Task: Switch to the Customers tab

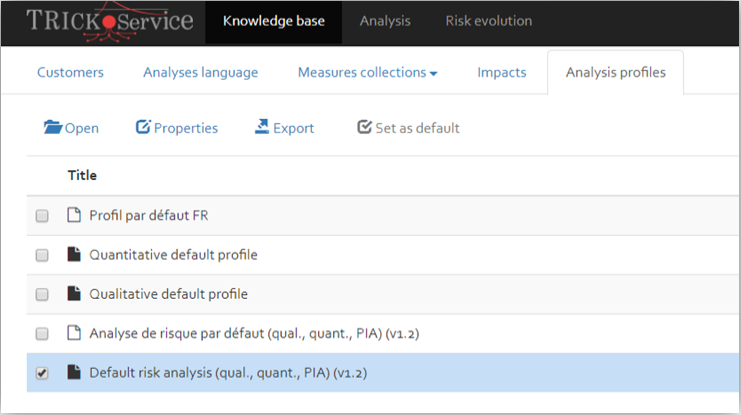Action: 70,72
